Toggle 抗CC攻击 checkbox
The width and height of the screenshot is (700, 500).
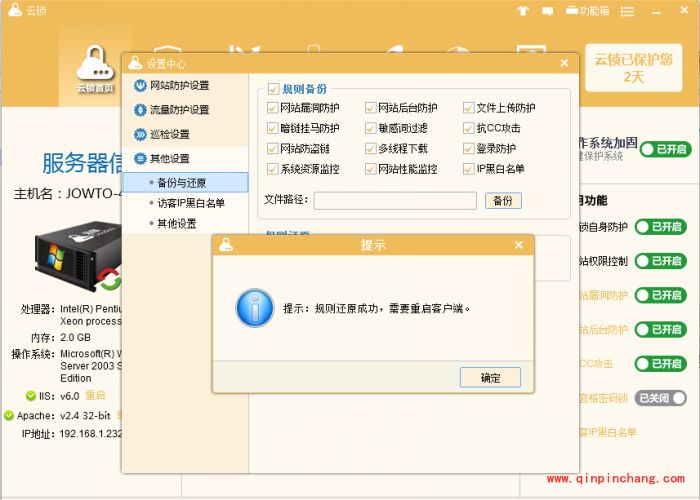pyautogui.click(x=468, y=128)
